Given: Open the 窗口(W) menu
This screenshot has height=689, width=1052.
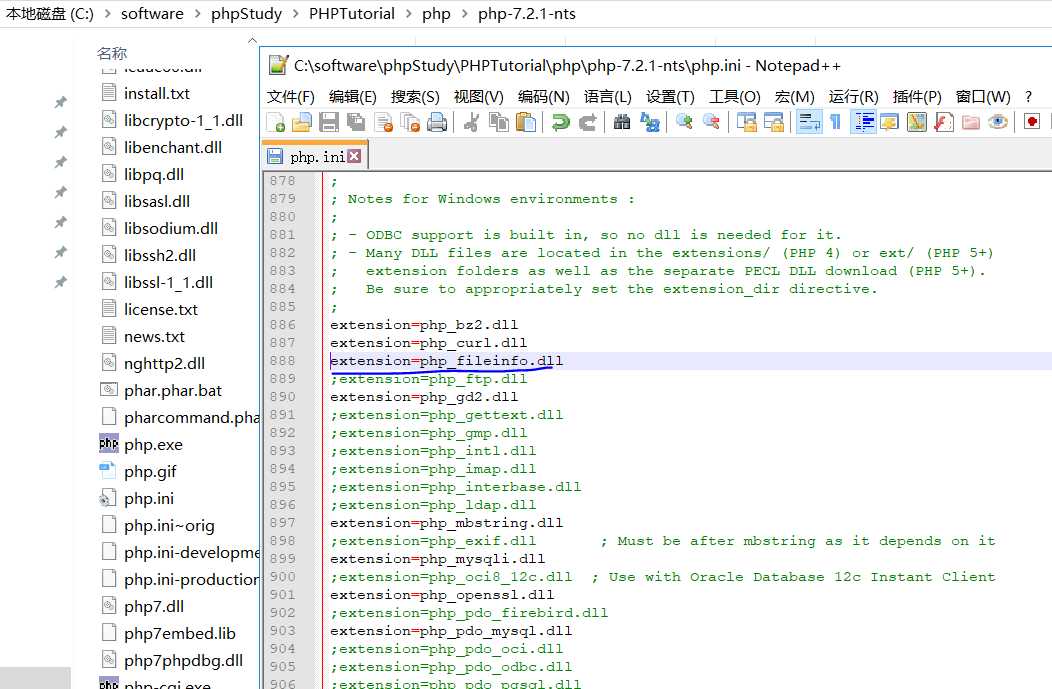Looking at the screenshot, I should tap(983, 97).
